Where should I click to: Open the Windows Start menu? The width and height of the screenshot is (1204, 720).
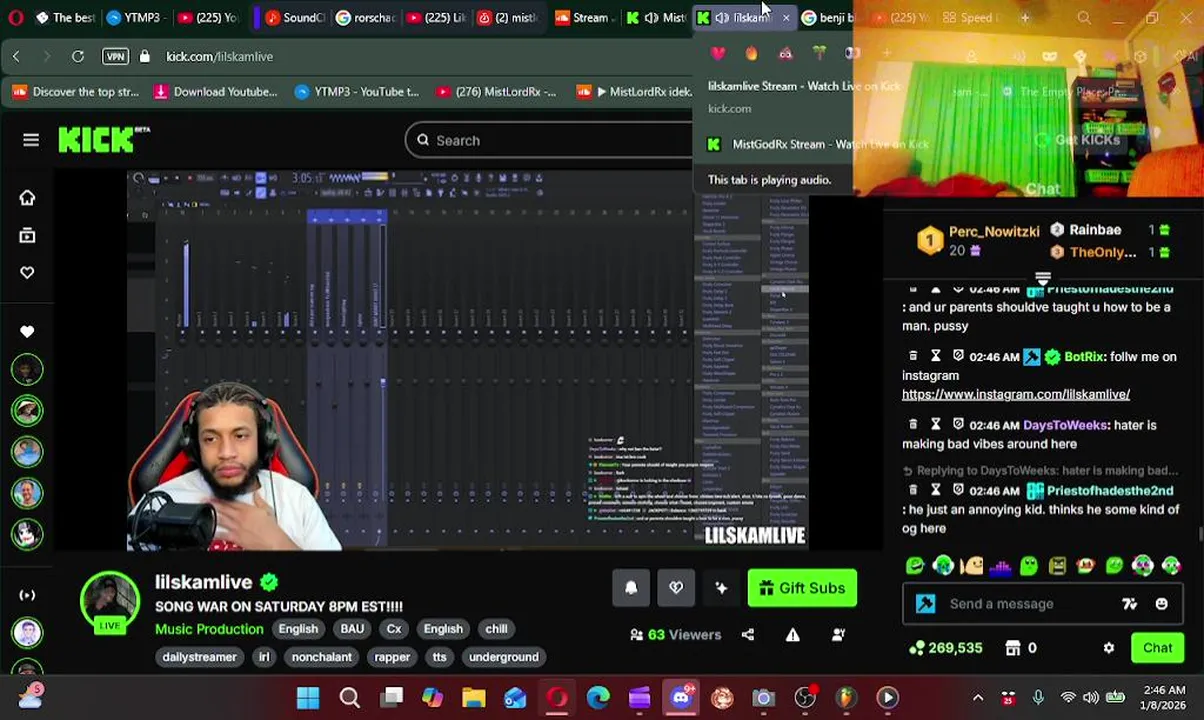pyautogui.click(x=308, y=697)
